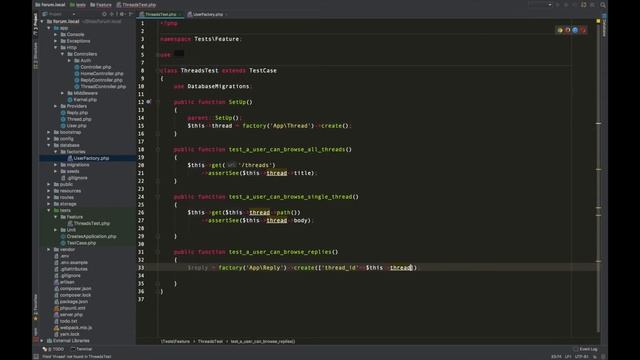Select webpack.mix.js in project tree

pos(76,328)
